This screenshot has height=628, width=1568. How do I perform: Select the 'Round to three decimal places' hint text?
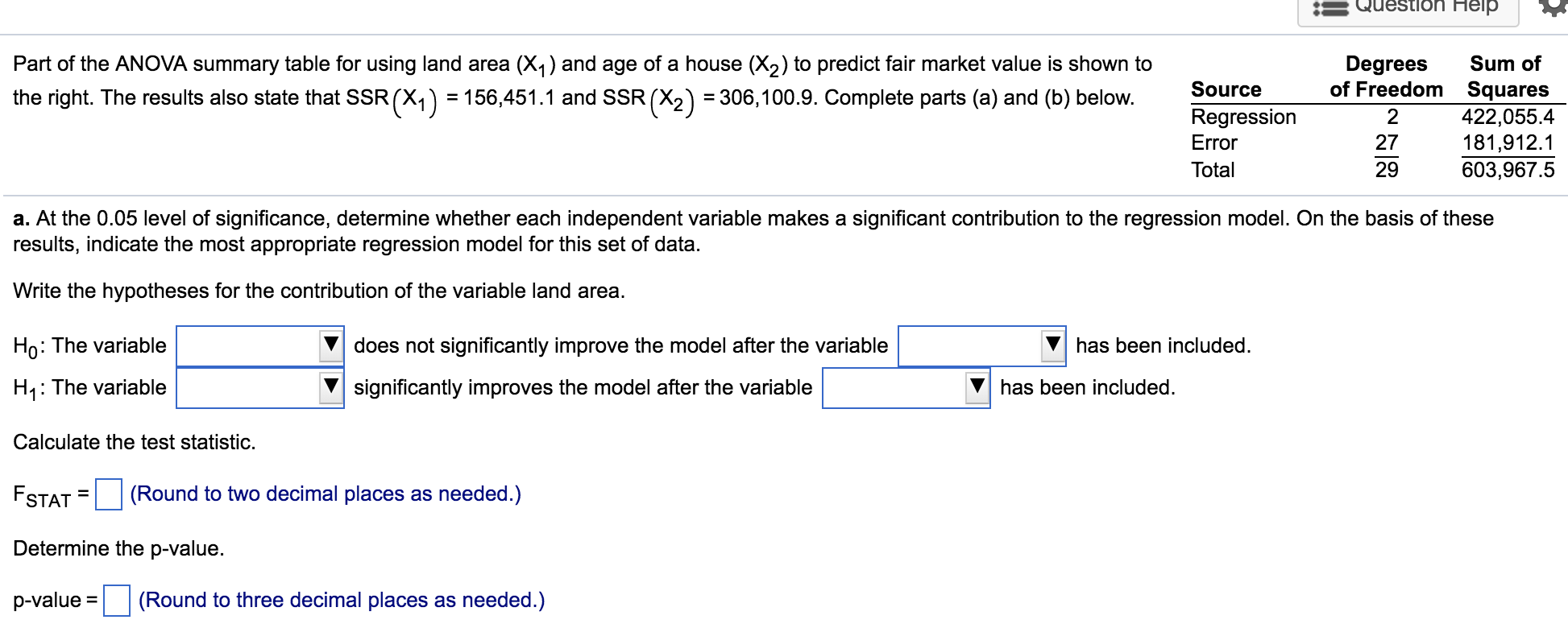342,599
